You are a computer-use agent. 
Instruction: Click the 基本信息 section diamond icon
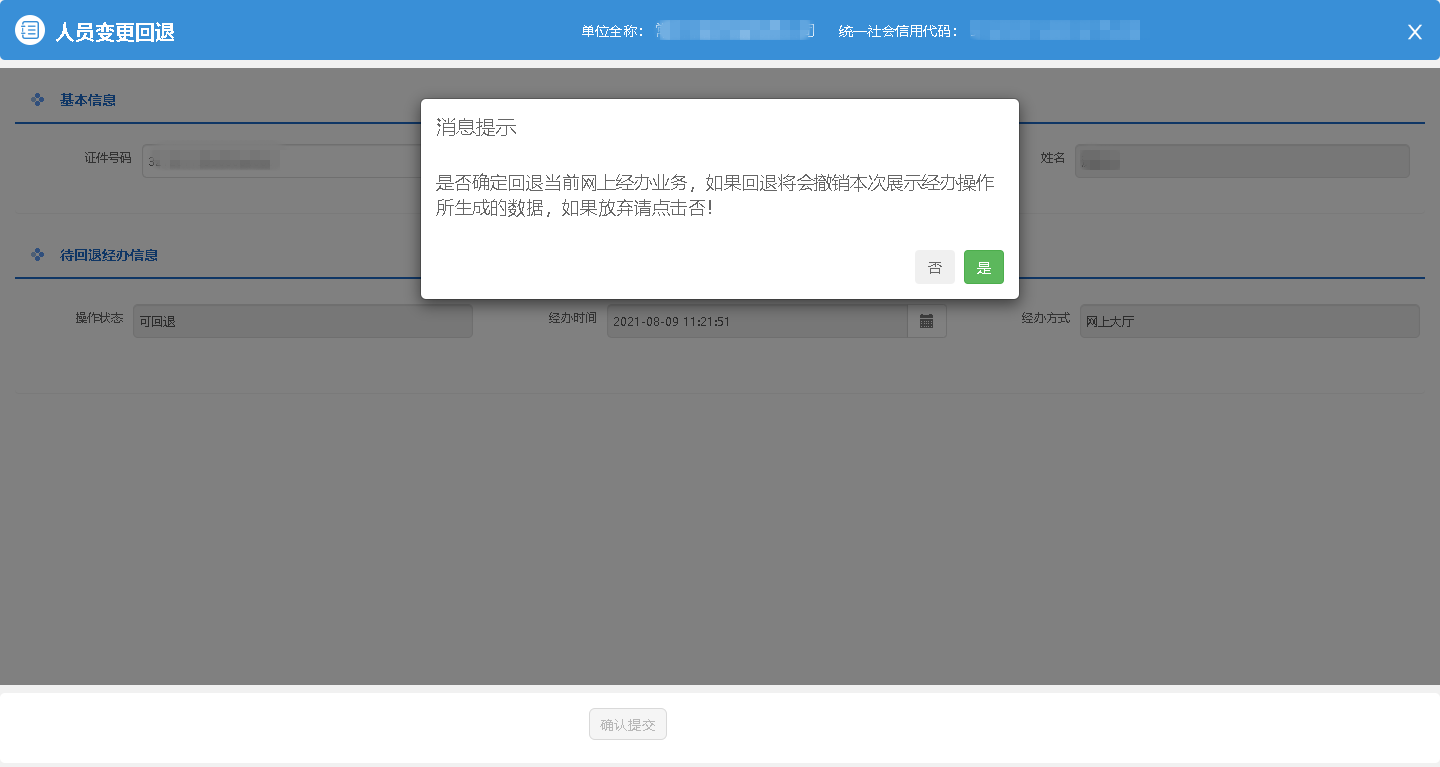[x=38, y=100]
